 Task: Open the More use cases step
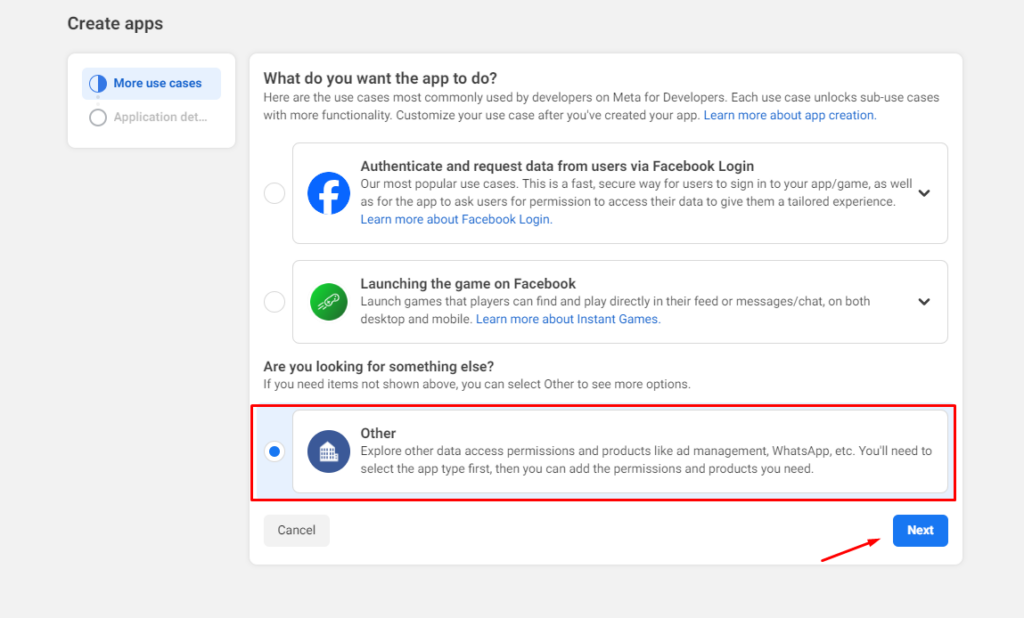[x=157, y=84]
